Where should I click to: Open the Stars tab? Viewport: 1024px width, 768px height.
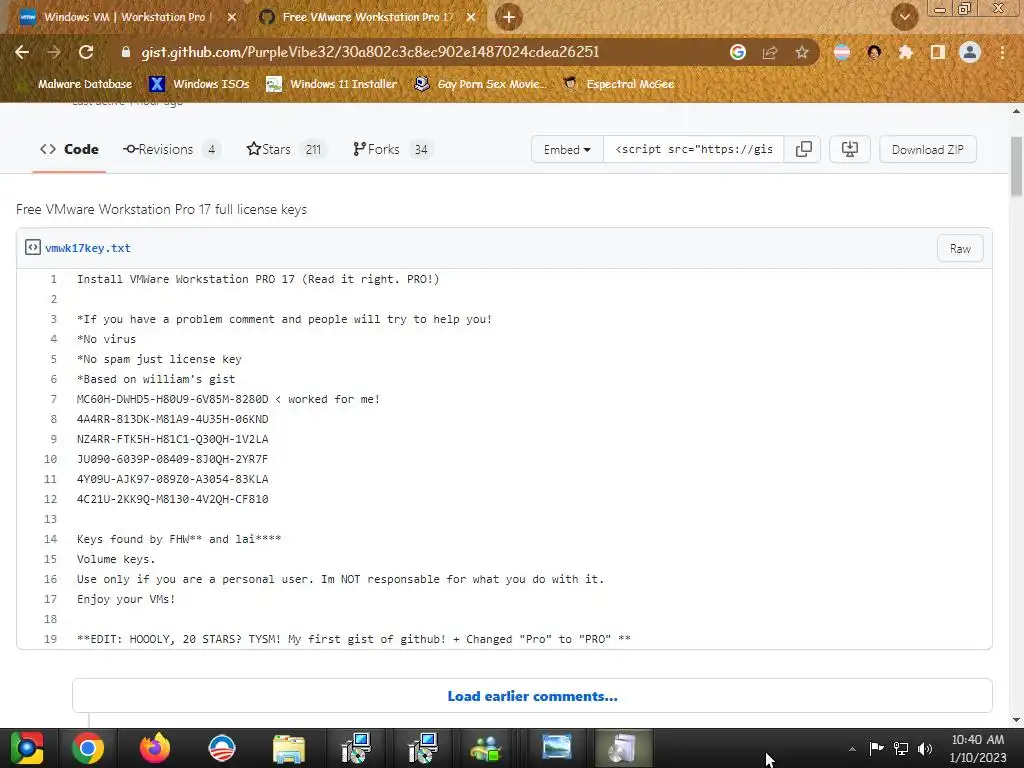click(285, 150)
